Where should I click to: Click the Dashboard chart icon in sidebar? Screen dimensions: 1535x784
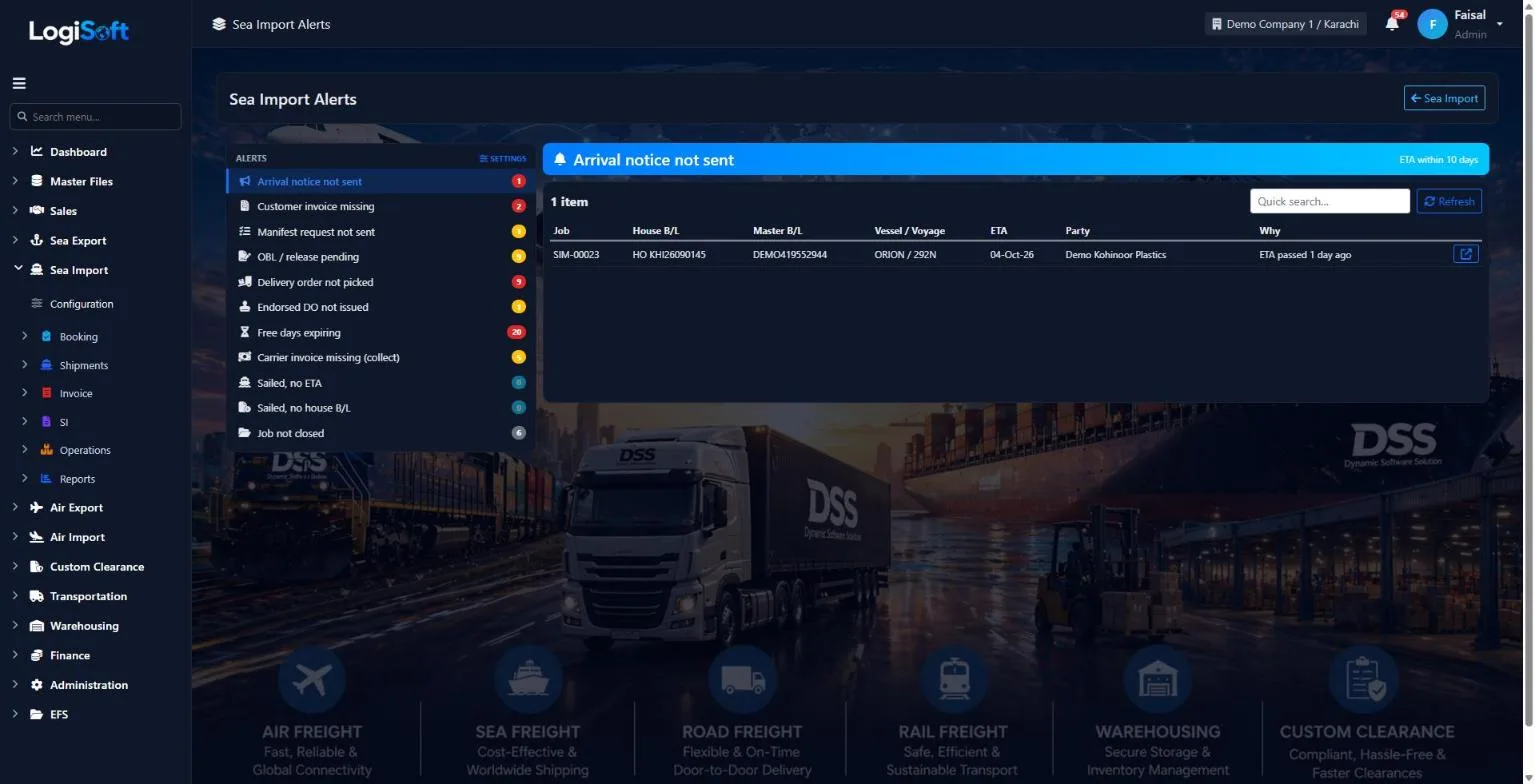coord(37,152)
